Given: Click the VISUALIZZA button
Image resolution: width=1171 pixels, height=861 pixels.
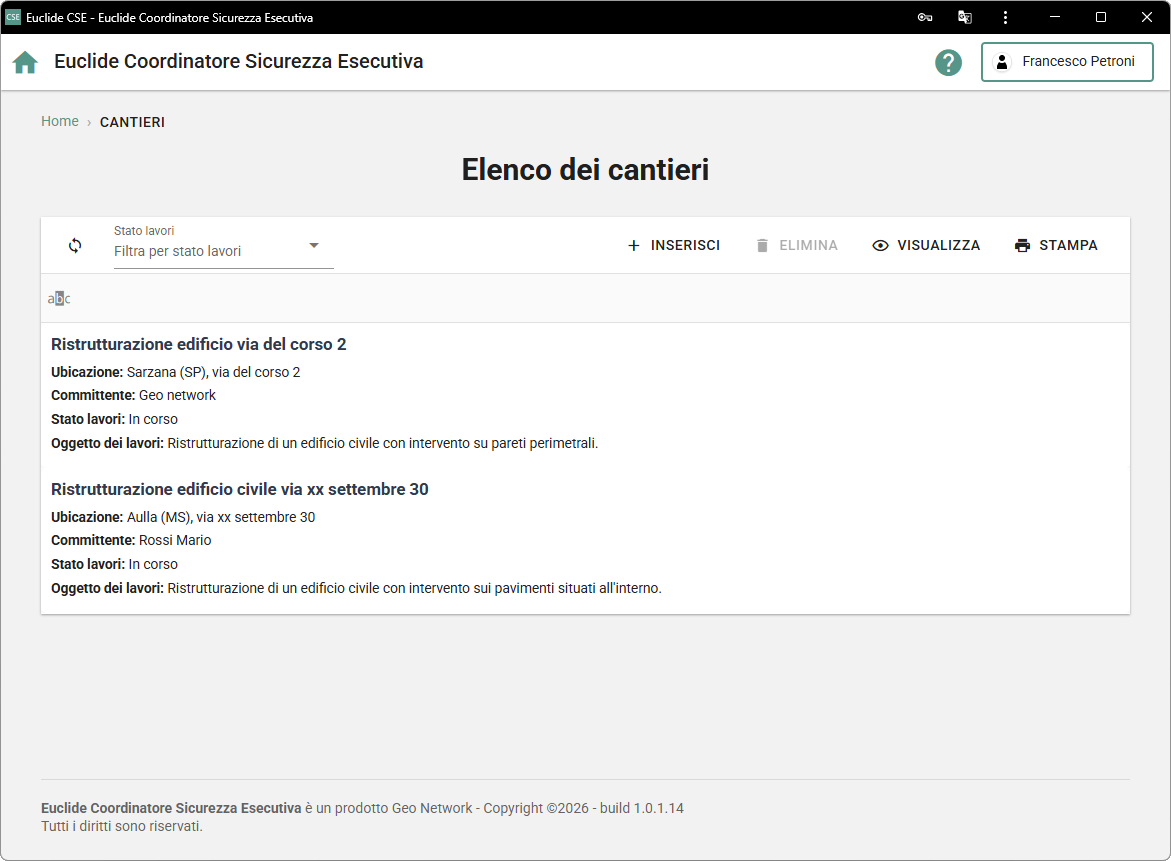Looking at the screenshot, I should [926, 245].
